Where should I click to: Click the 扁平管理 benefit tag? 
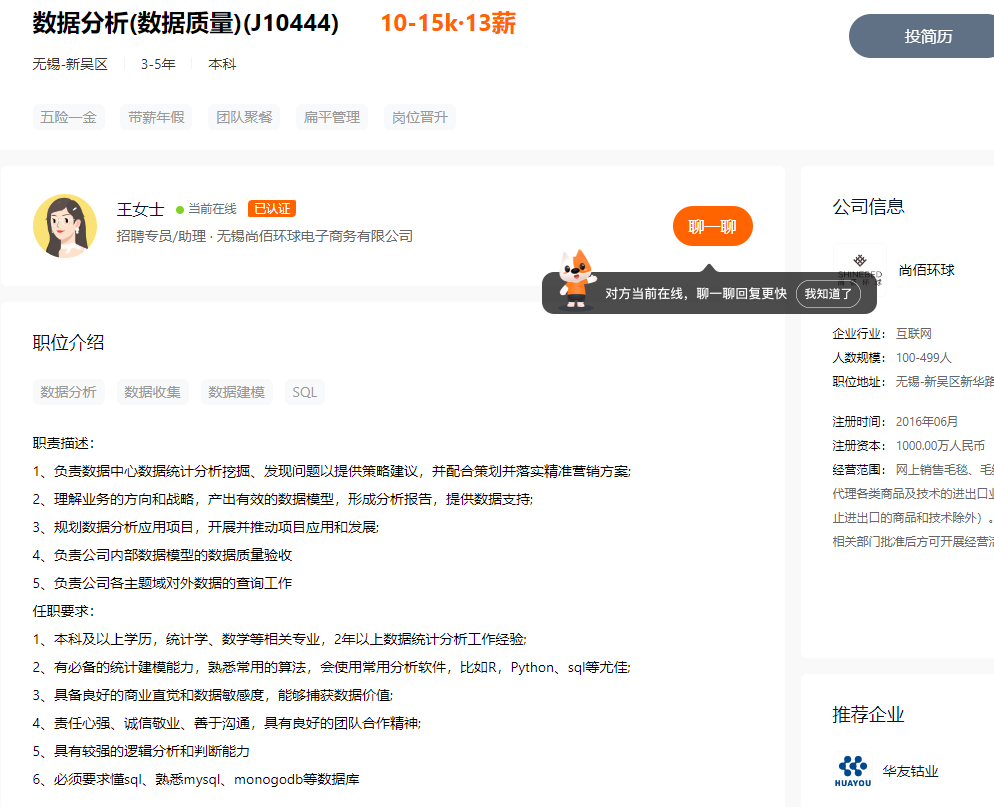[332, 117]
